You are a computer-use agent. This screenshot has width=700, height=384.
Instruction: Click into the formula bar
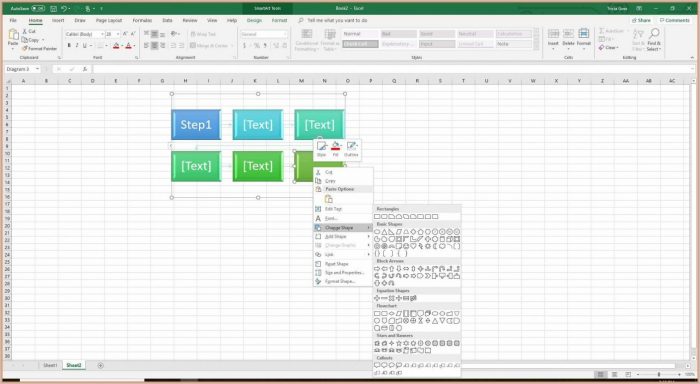pos(393,69)
